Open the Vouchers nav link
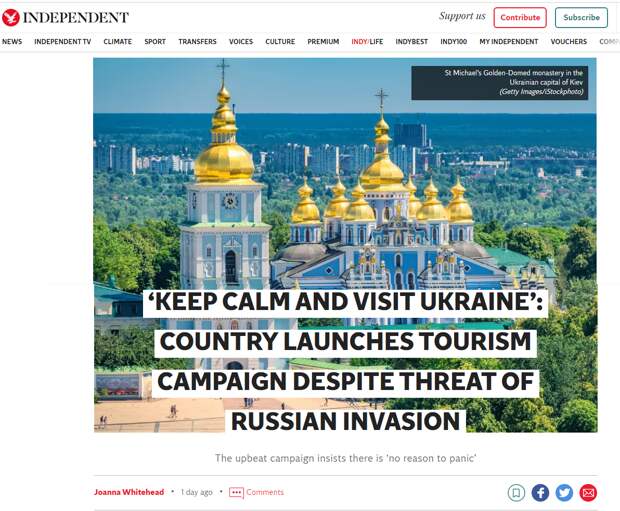Viewport: 620px width, 511px height. (569, 42)
